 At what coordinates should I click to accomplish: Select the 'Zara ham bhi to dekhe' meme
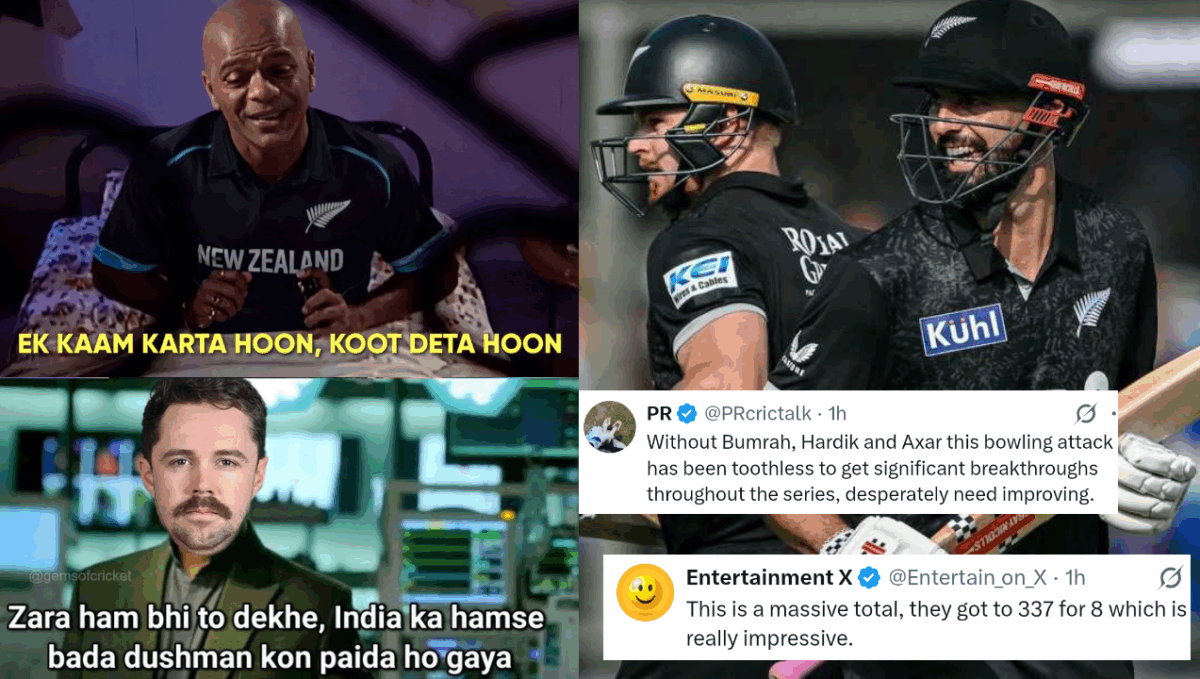(x=289, y=528)
